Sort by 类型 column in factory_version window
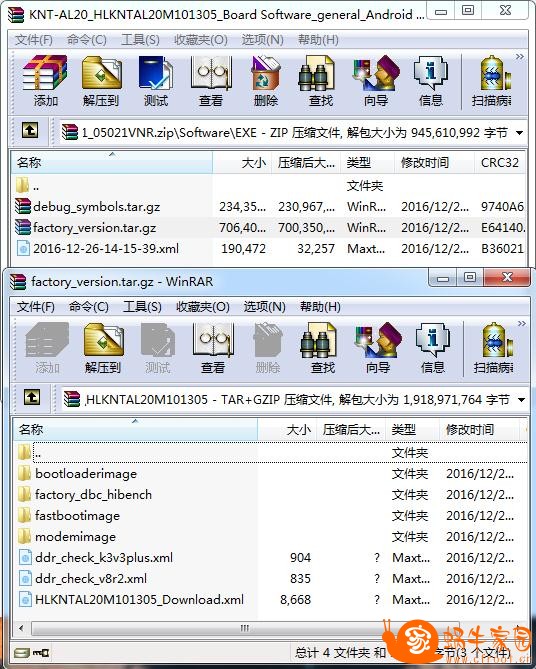Image resolution: width=536 pixels, height=669 pixels. pos(412,430)
